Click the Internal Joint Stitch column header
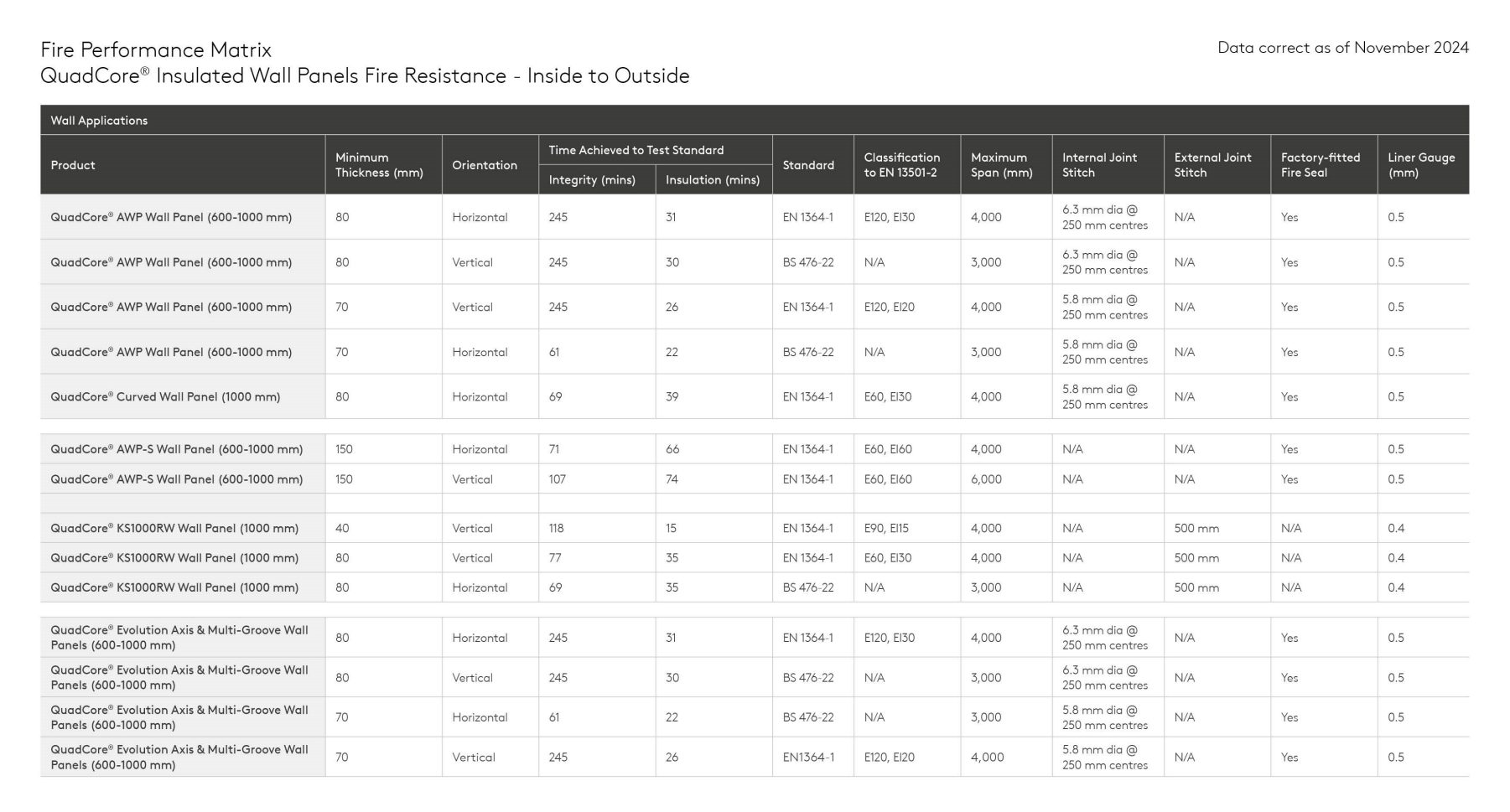 1099,165
